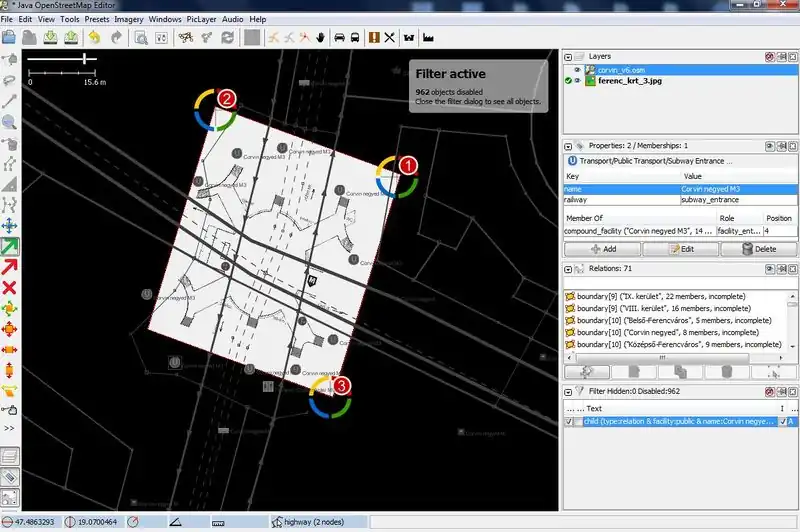The width and height of the screenshot is (800, 532).
Task: Toggle visibility of corvin_v6.osm layer
Action: [578, 69]
